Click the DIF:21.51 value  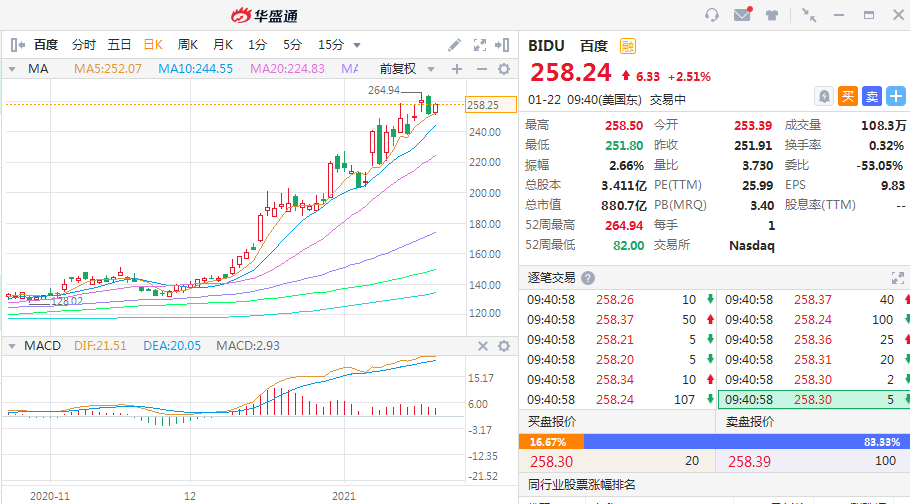pyautogui.click(x=100, y=346)
